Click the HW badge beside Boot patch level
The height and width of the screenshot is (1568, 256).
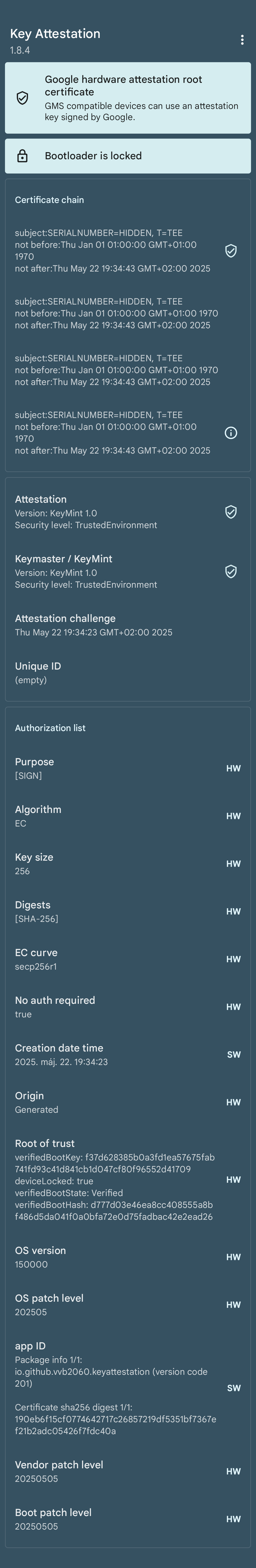pos(234,1519)
